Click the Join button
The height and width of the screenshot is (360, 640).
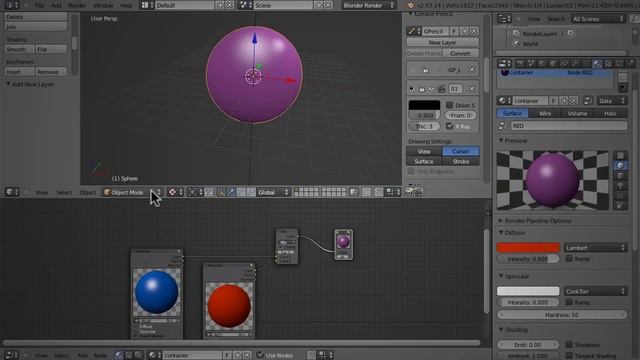36,27
